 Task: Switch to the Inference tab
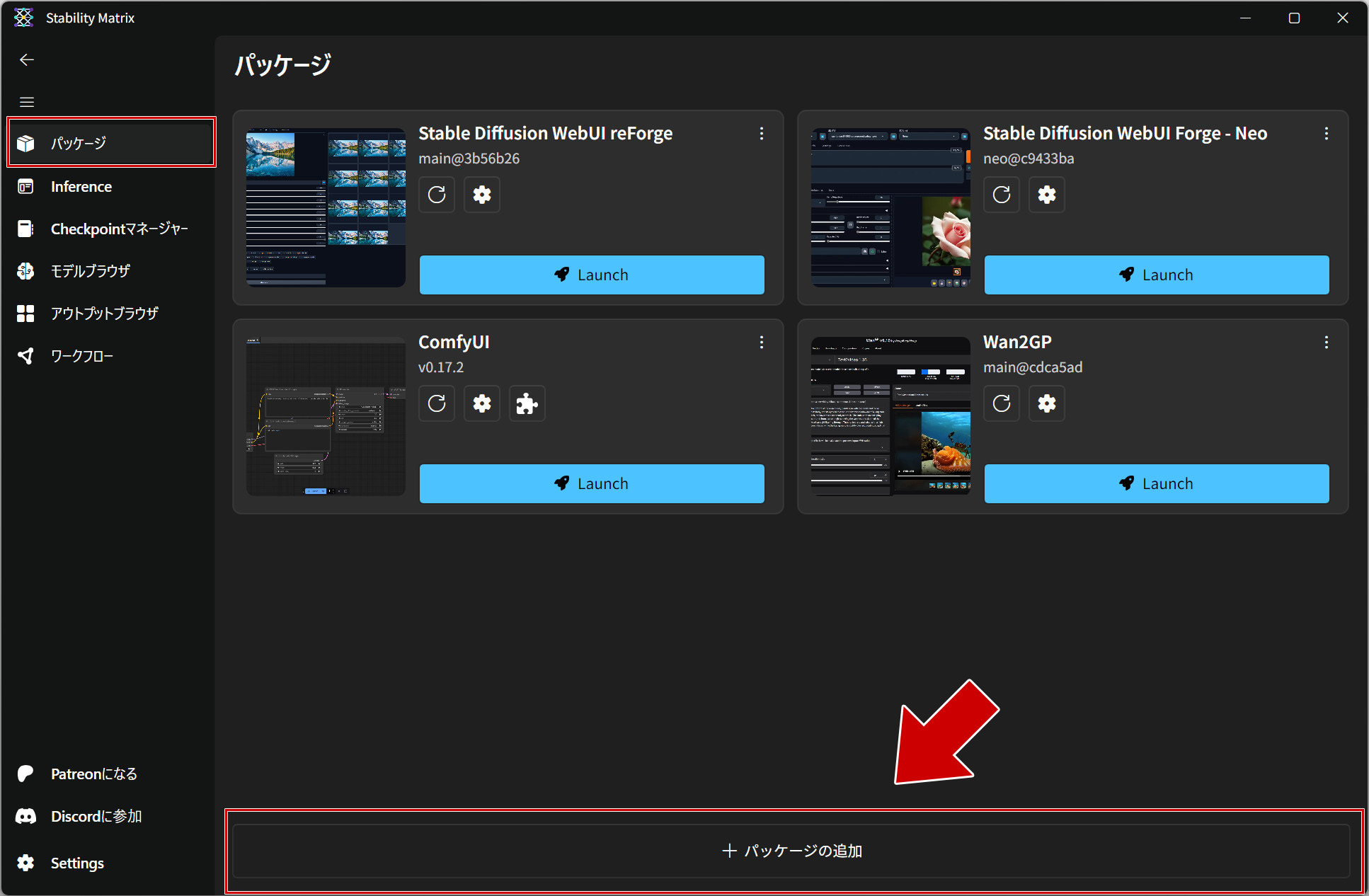click(x=81, y=187)
